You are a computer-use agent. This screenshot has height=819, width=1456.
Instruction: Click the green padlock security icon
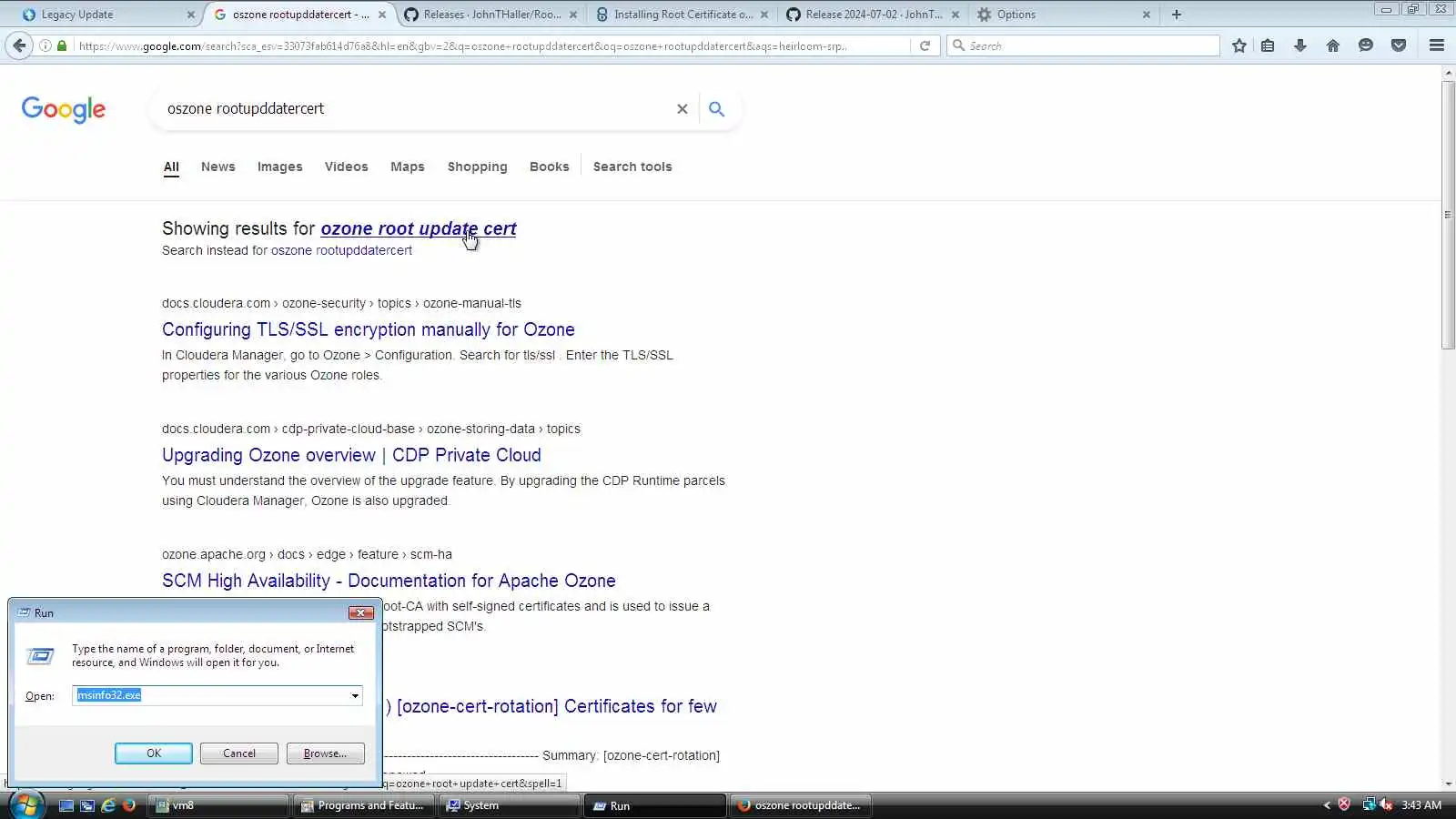tap(62, 45)
